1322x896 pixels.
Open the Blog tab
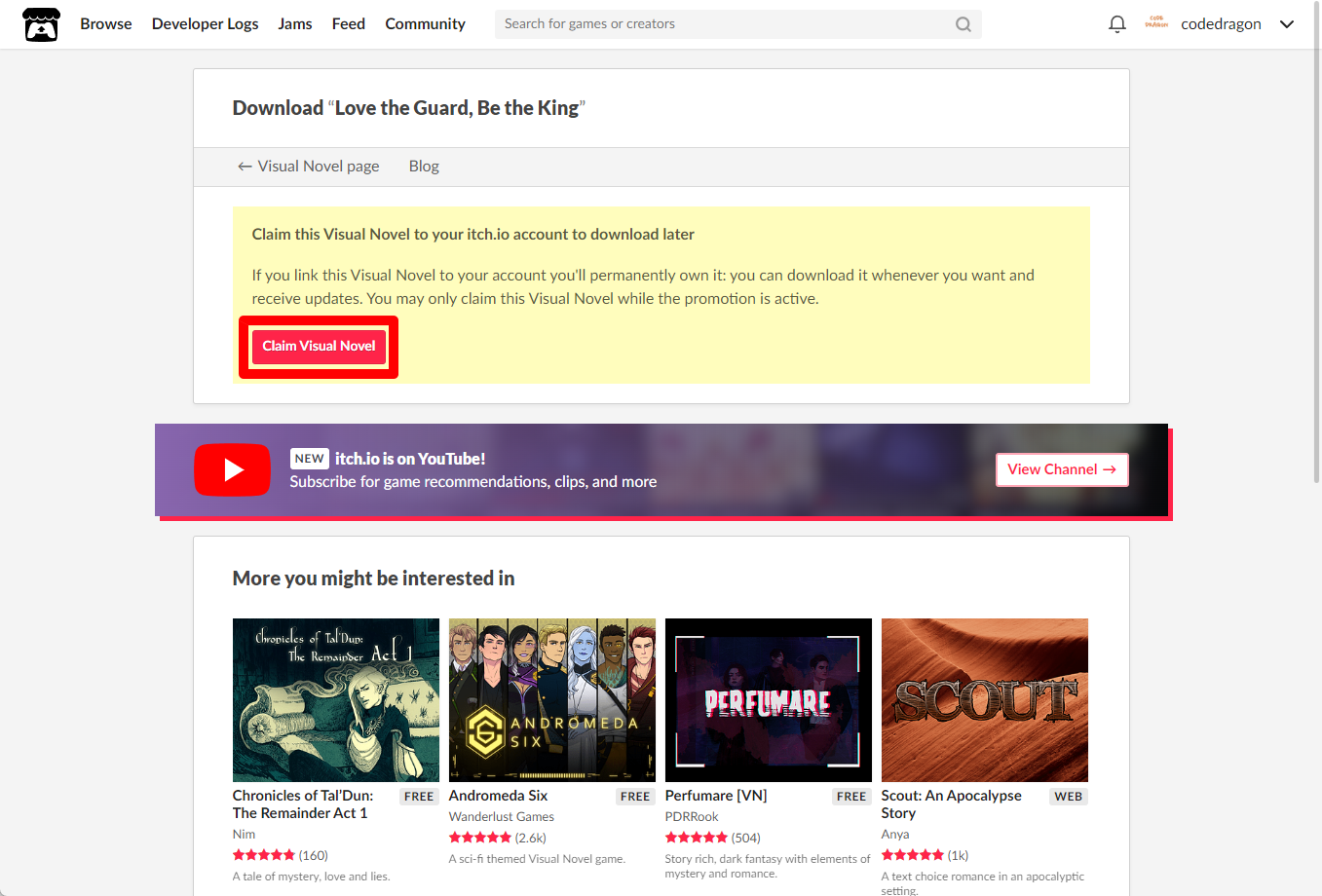click(424, 167)
